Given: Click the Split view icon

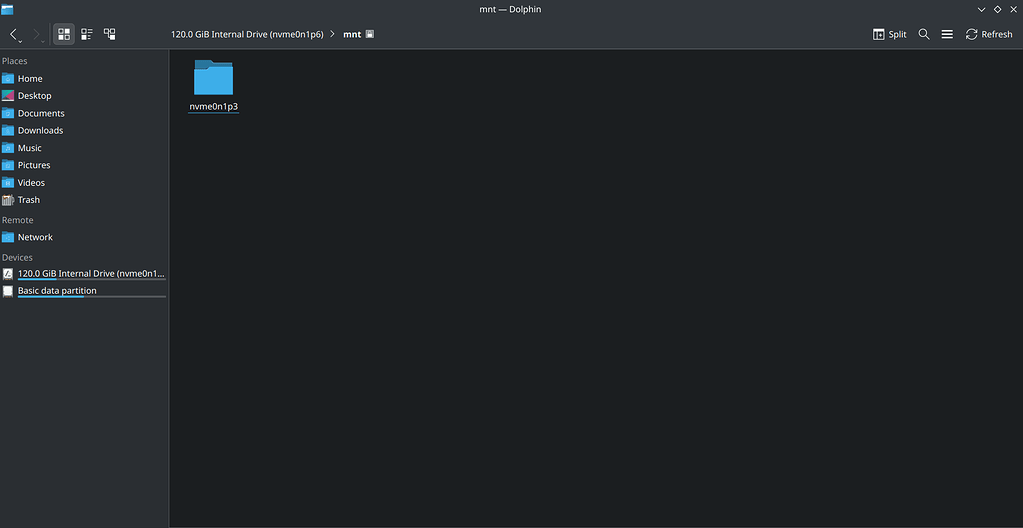Looking at the screenshot, I should click(x=878, y=35).
